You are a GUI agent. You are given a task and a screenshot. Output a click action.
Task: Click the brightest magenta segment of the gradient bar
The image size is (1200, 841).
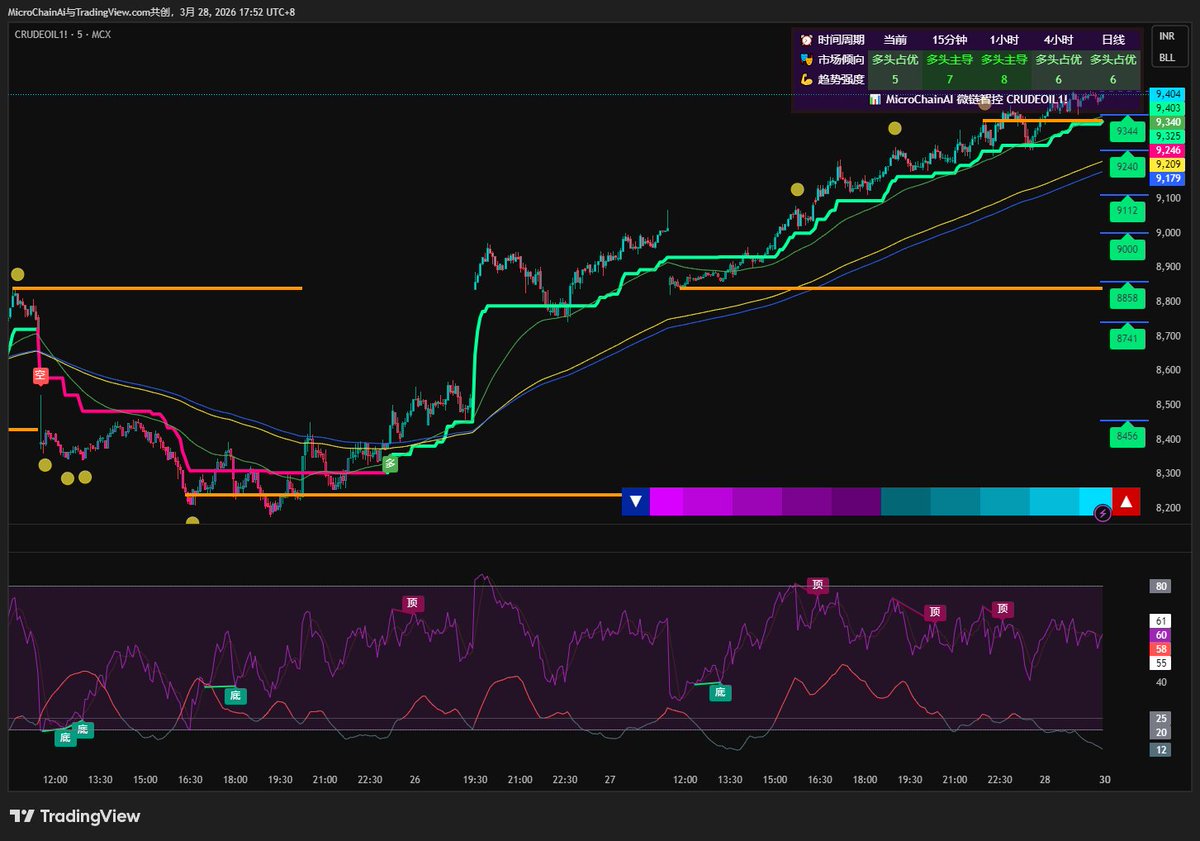666,502
